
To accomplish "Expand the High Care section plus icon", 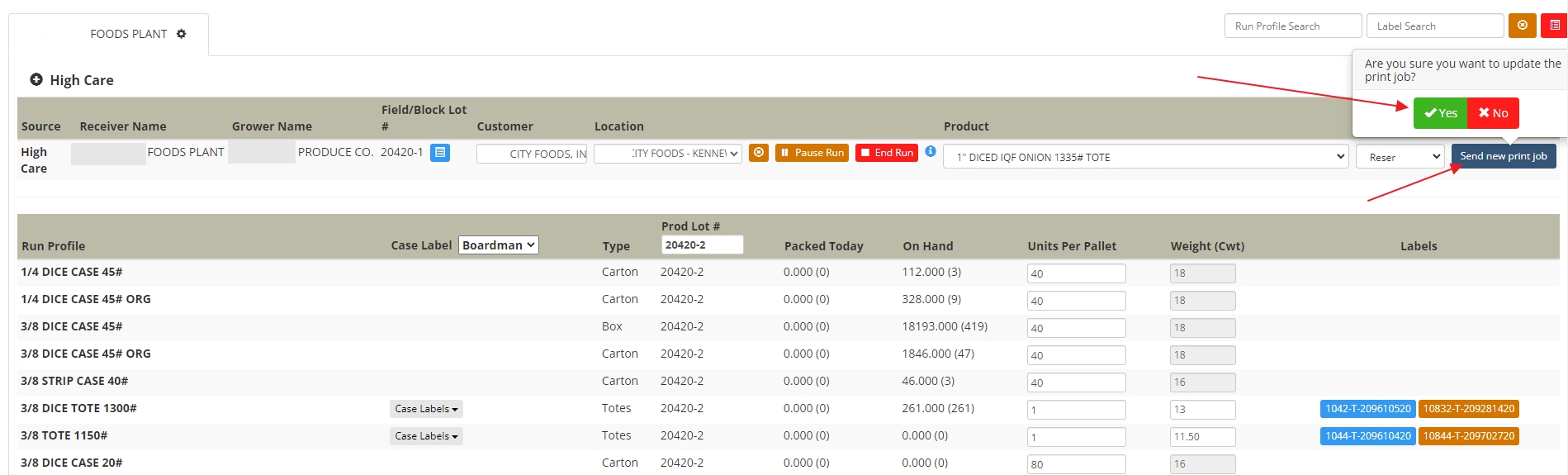I will (36, 80).
